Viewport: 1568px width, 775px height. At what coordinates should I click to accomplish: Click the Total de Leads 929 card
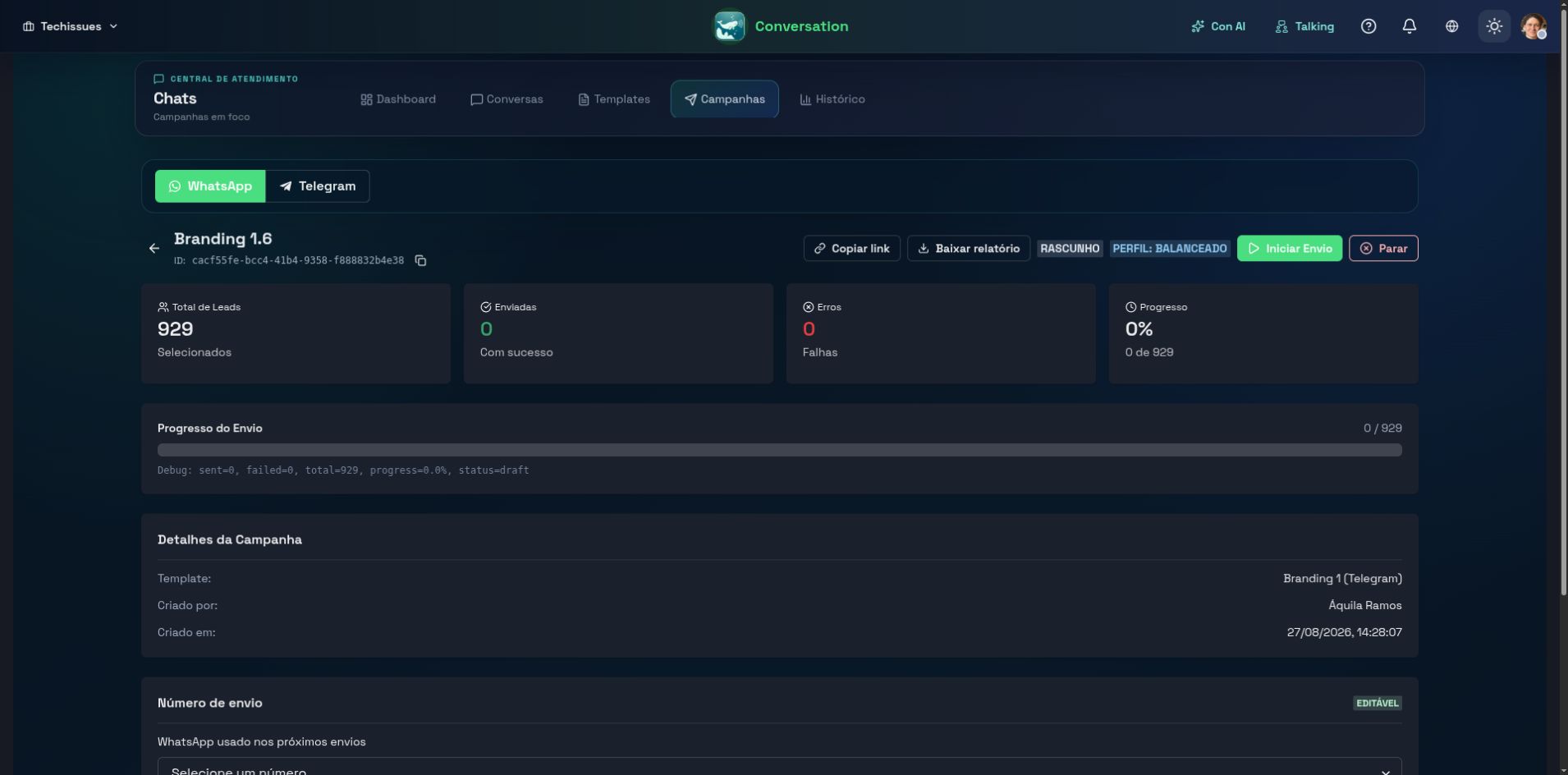click(296, 333)
